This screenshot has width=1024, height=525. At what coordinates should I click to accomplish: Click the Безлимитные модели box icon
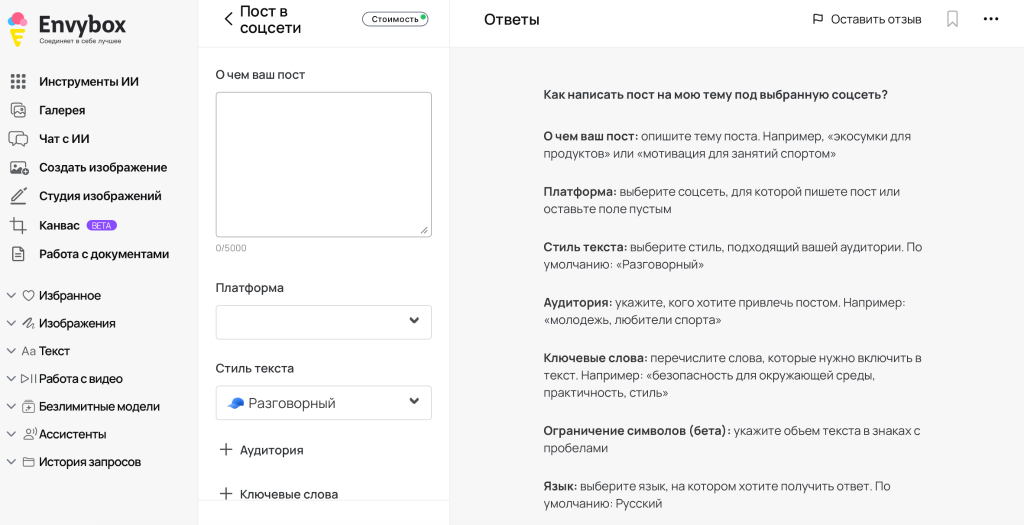[x=28, y=406]
